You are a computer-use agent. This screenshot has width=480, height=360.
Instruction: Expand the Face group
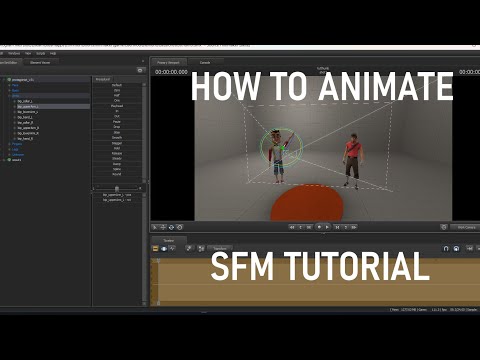click(9, 85)
